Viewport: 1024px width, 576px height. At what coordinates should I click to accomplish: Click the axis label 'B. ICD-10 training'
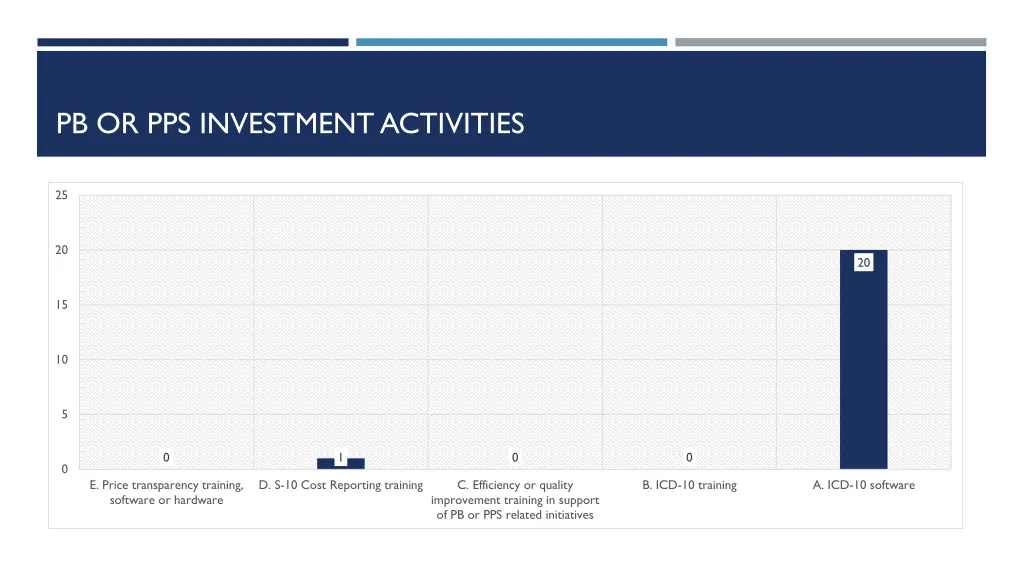[689, 485]
